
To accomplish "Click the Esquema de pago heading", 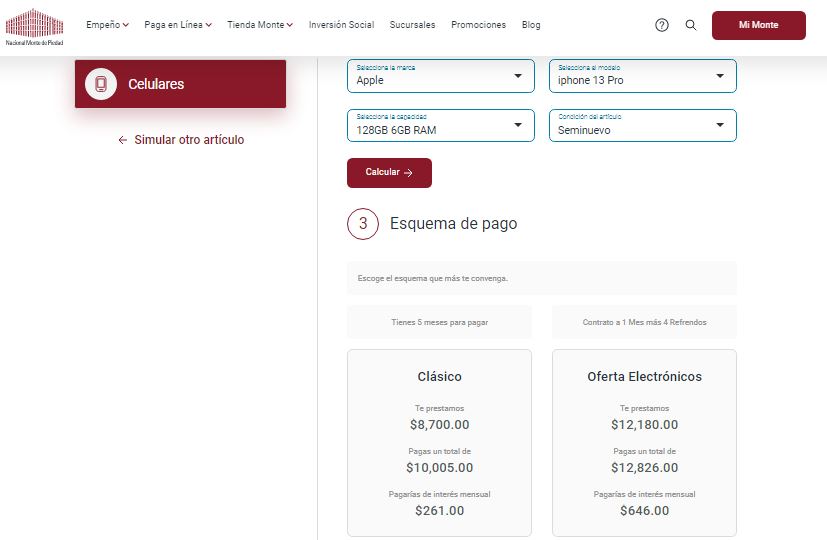I will [454, 224].
